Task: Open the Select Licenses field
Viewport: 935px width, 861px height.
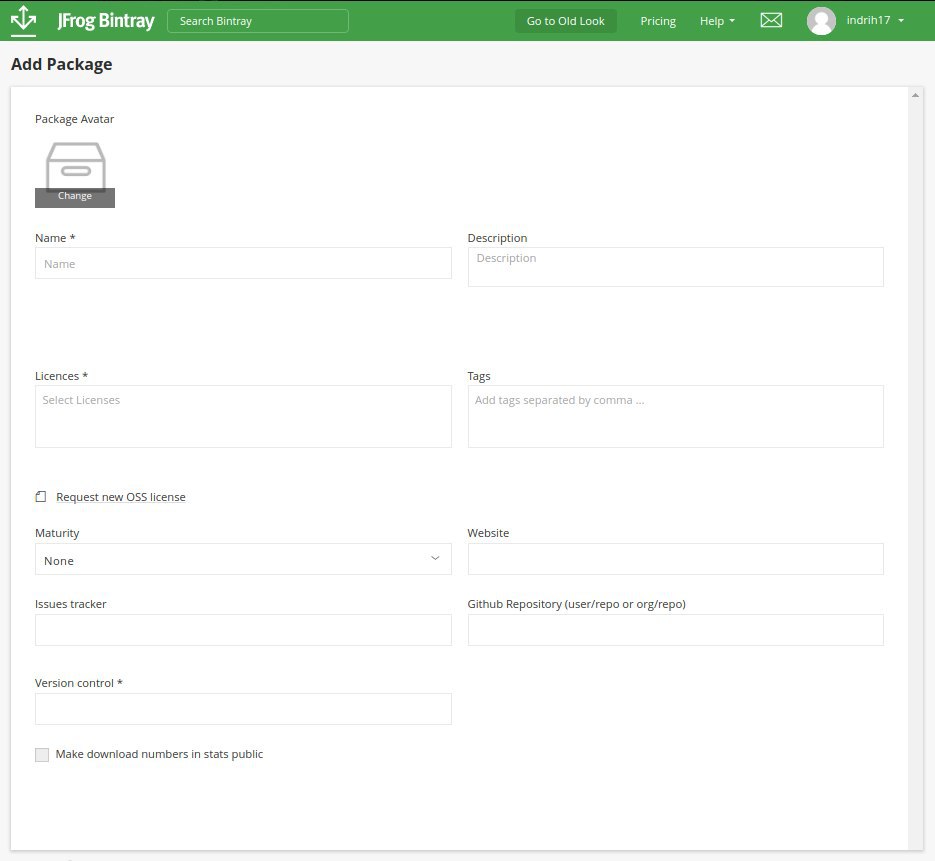Action: point(243,416)
